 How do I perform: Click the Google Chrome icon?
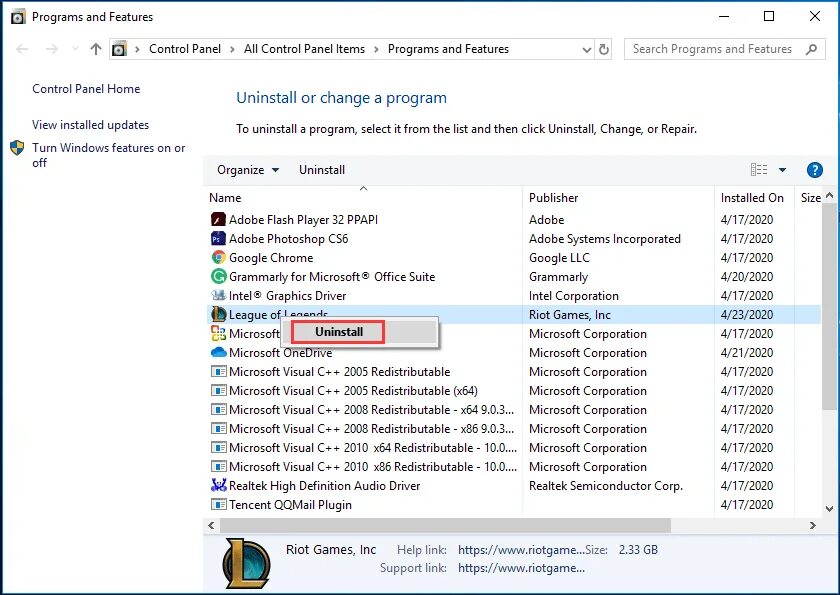click(x=218, y=258)
